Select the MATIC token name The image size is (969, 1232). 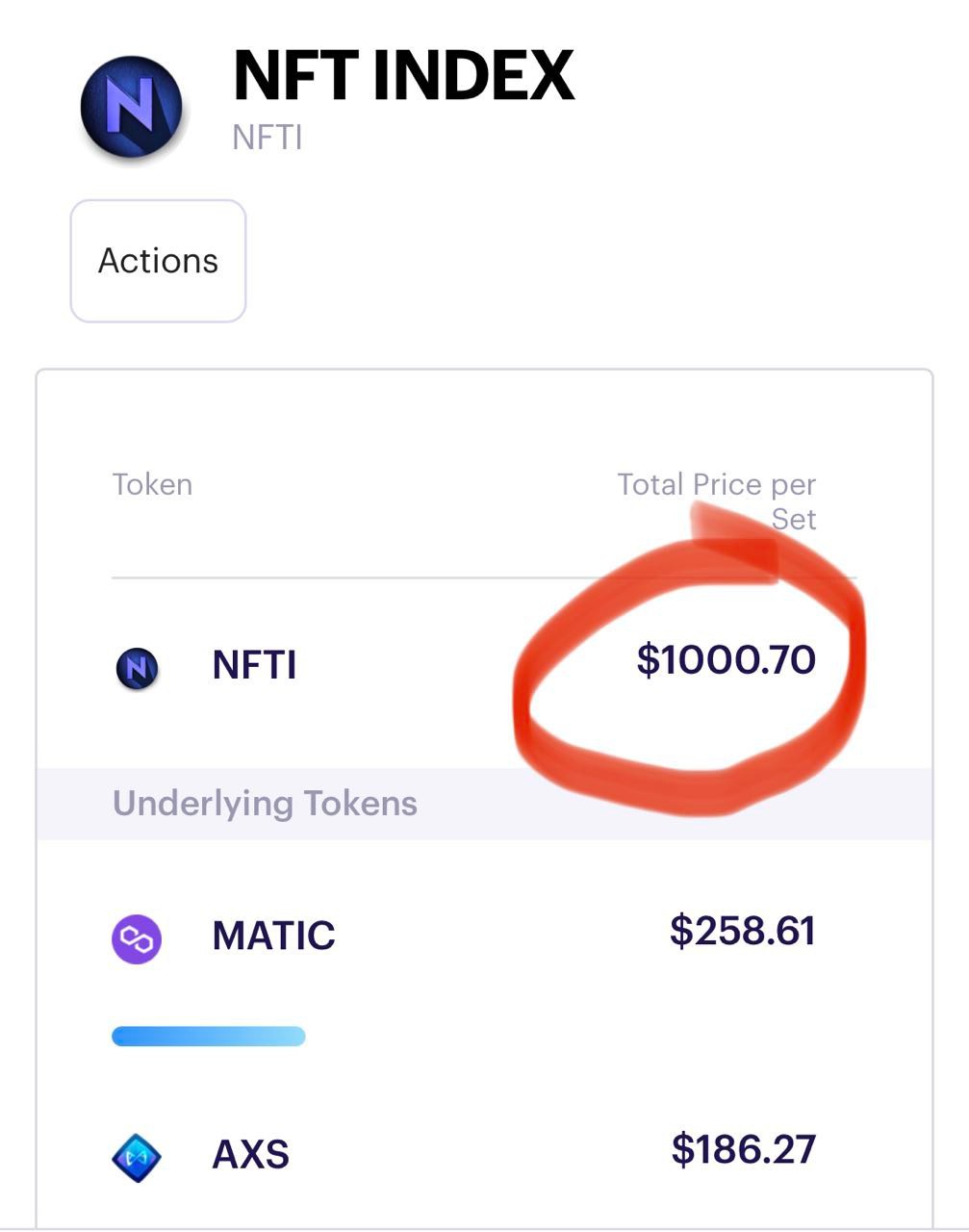pos(273,936)
